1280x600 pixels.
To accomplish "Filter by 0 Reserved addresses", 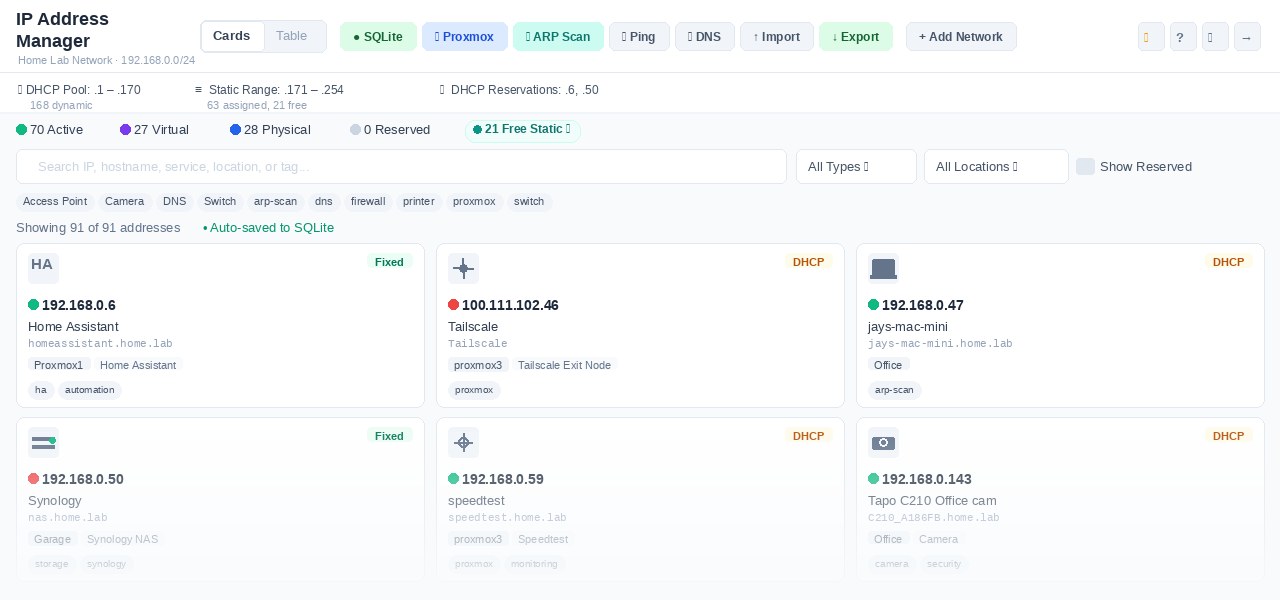I will click(x=390, y=130).
